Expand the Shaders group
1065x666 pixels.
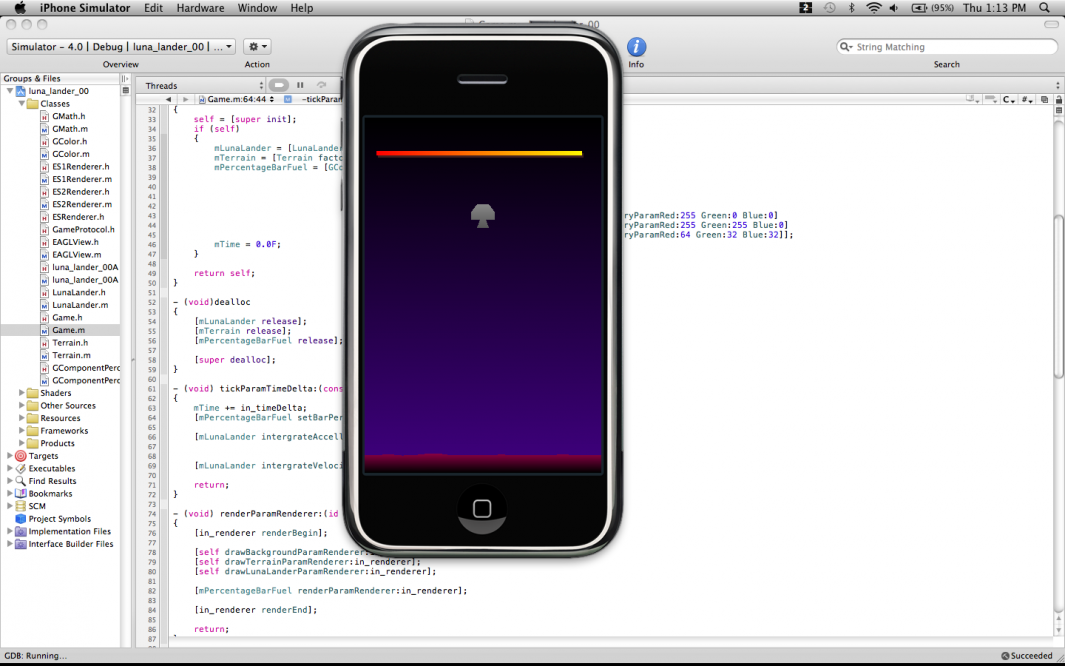[x=22, y=393]
